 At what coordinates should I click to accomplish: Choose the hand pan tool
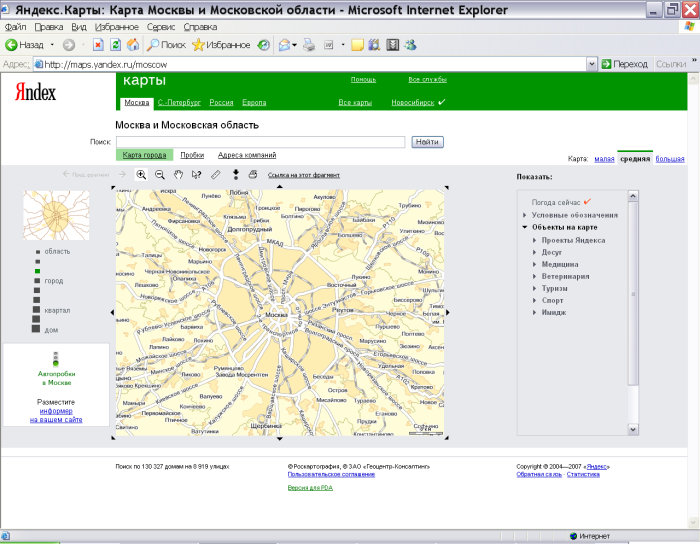point(178,175)
